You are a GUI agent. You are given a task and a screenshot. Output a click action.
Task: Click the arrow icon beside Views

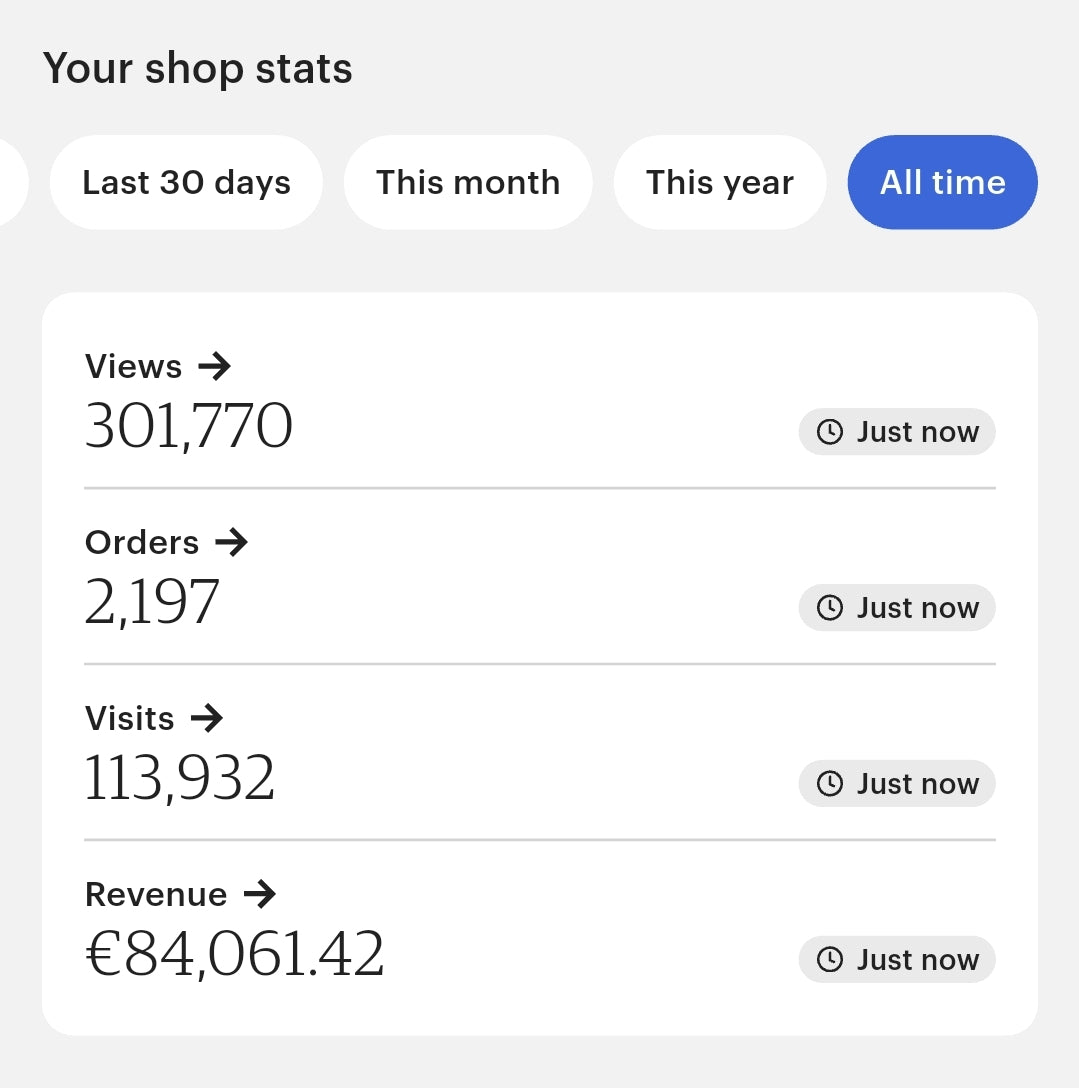point(214,367)
